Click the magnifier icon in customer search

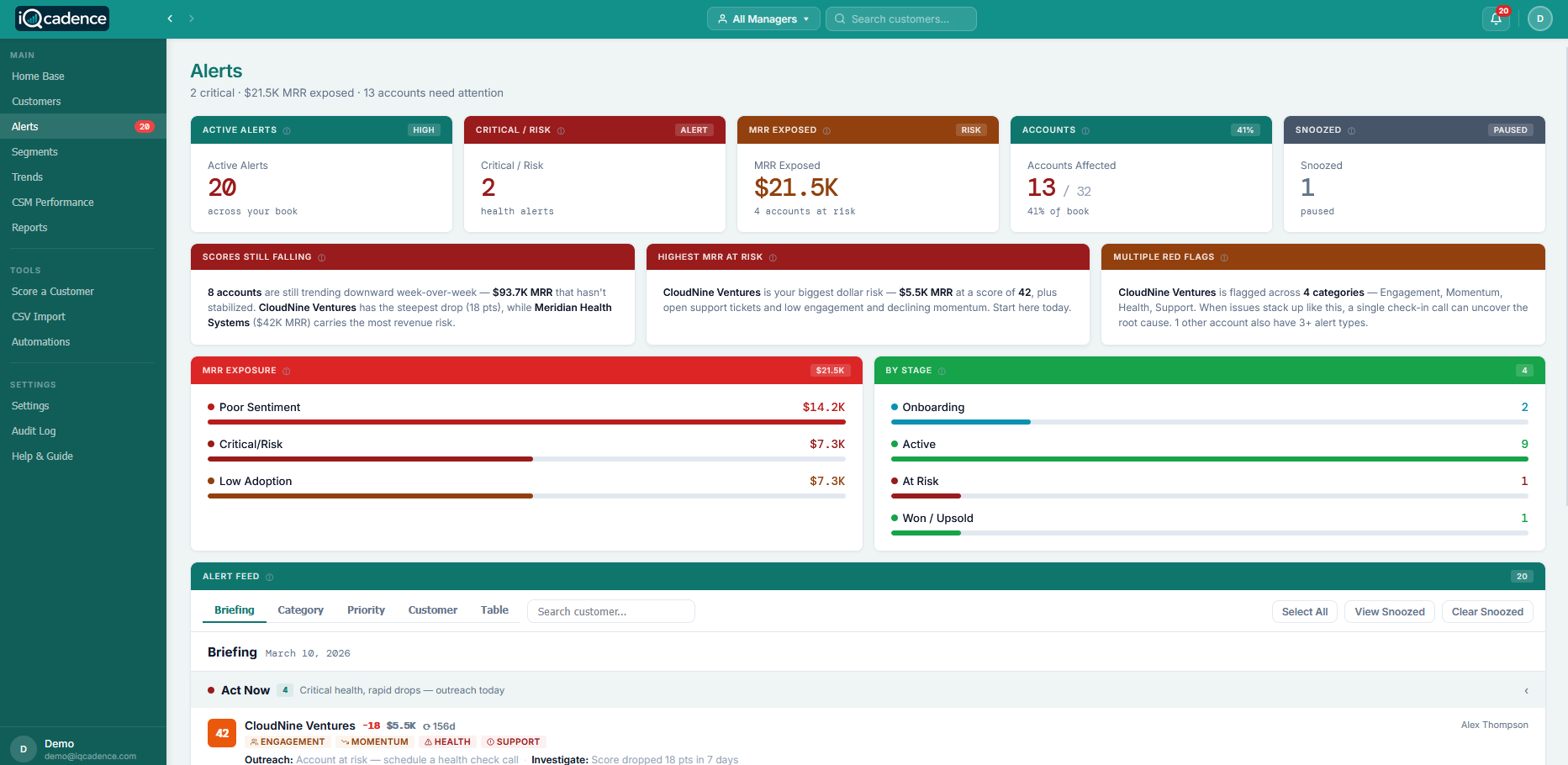pos(838,18)
